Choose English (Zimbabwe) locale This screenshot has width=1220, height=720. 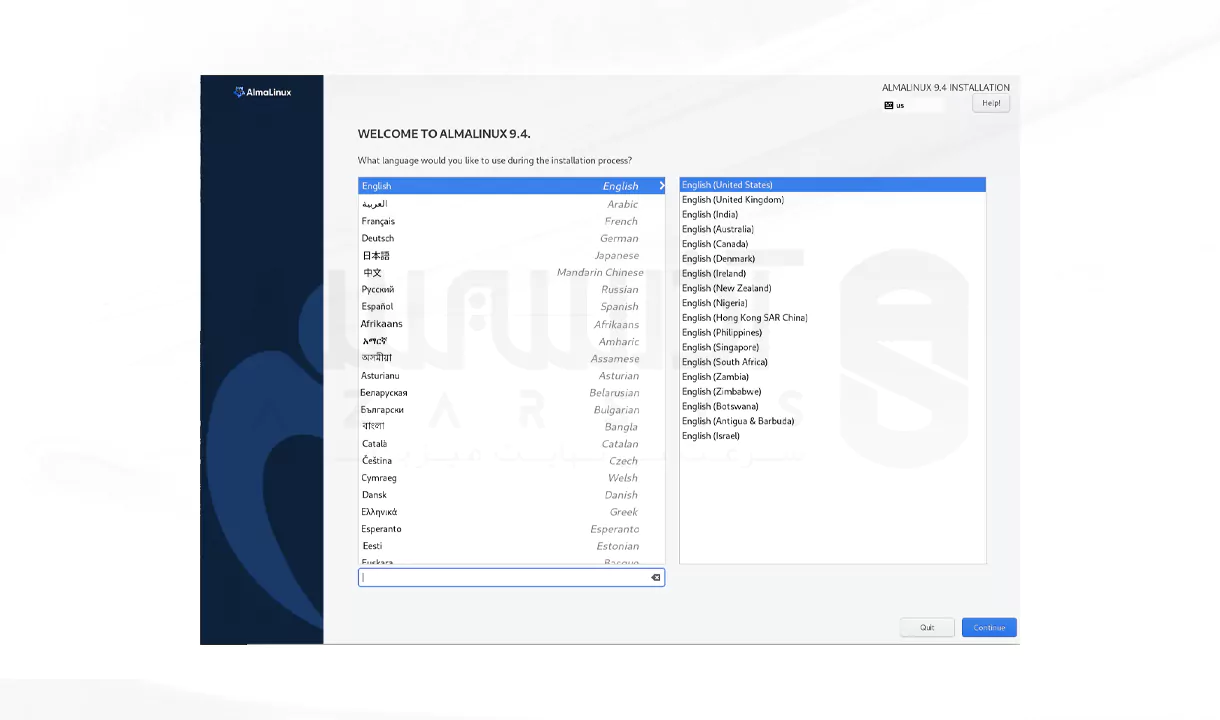coord(832,392)
